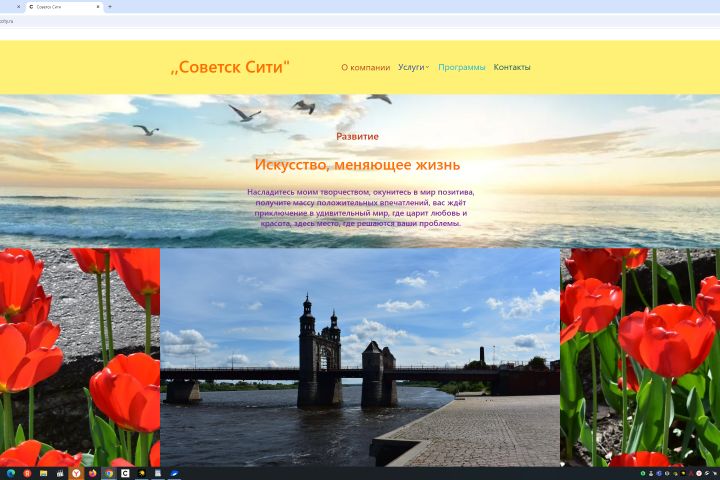720x480 pixels.
Task: Open Microsoft Store from the taskbar
Action: click(x=60, y=474)
